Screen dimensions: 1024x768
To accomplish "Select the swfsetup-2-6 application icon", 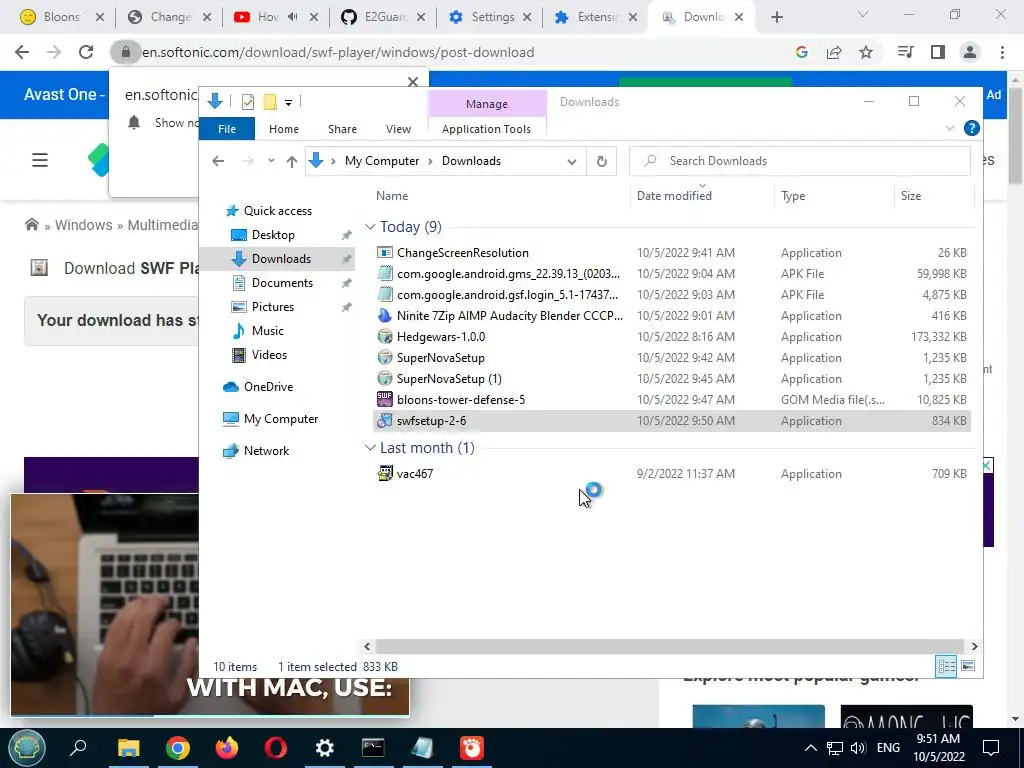I will coord(385,421).
